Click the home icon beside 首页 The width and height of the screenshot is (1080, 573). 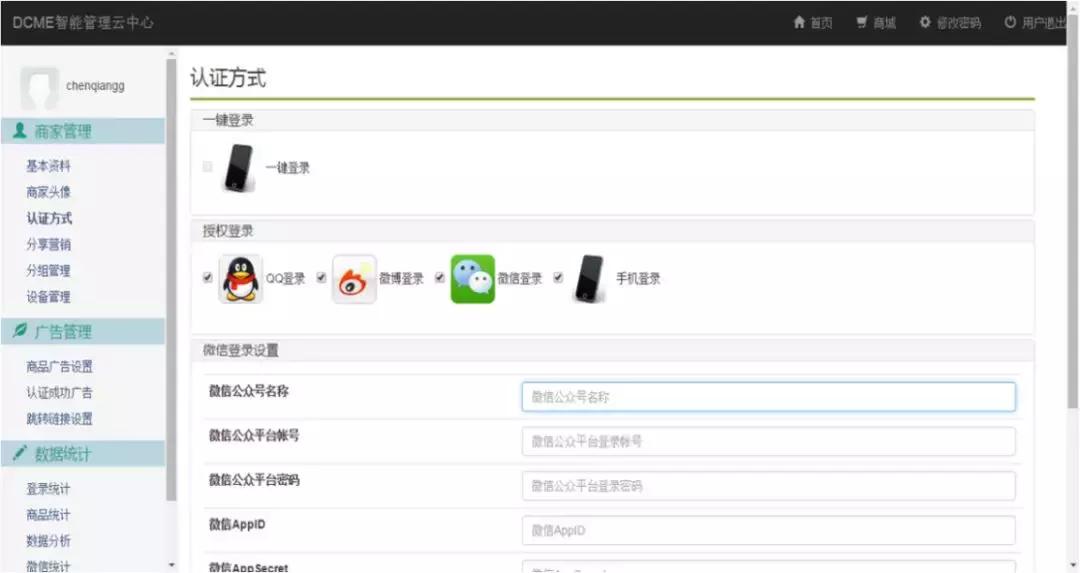[x=799, y=22]
